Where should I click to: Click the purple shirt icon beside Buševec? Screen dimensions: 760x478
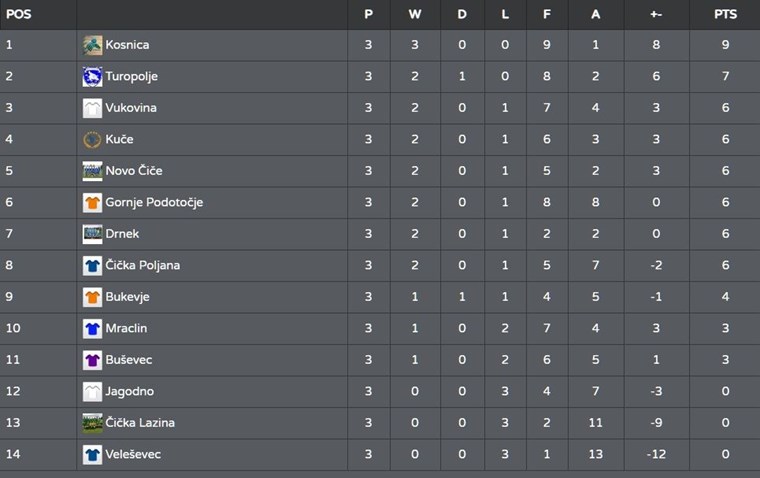point(92,360)
